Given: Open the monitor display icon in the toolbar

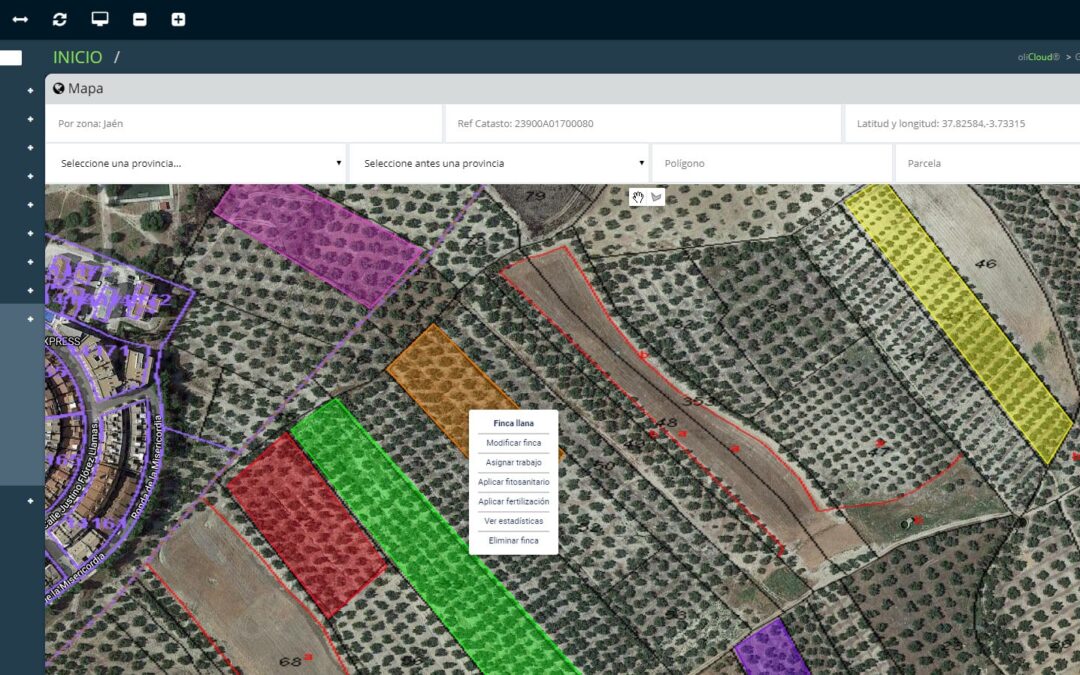Looking at the screenshot, I should (99, 19).
